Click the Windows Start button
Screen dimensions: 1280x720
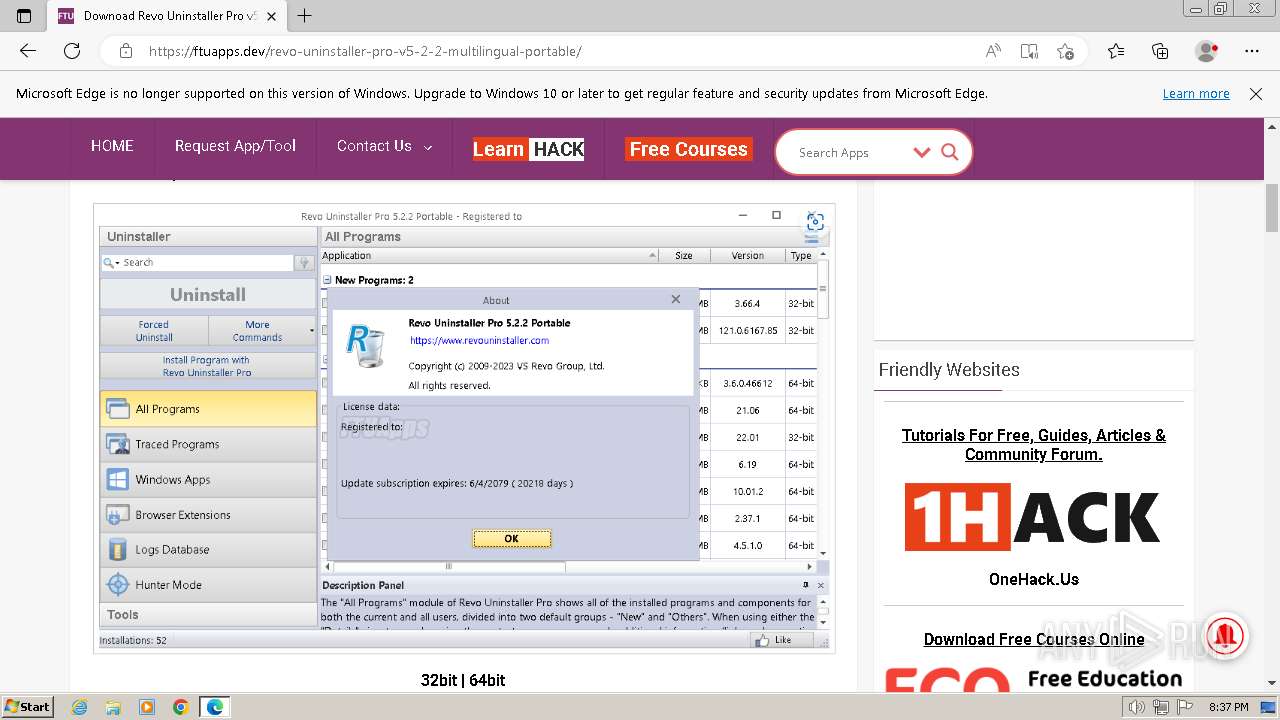(28, 706)
